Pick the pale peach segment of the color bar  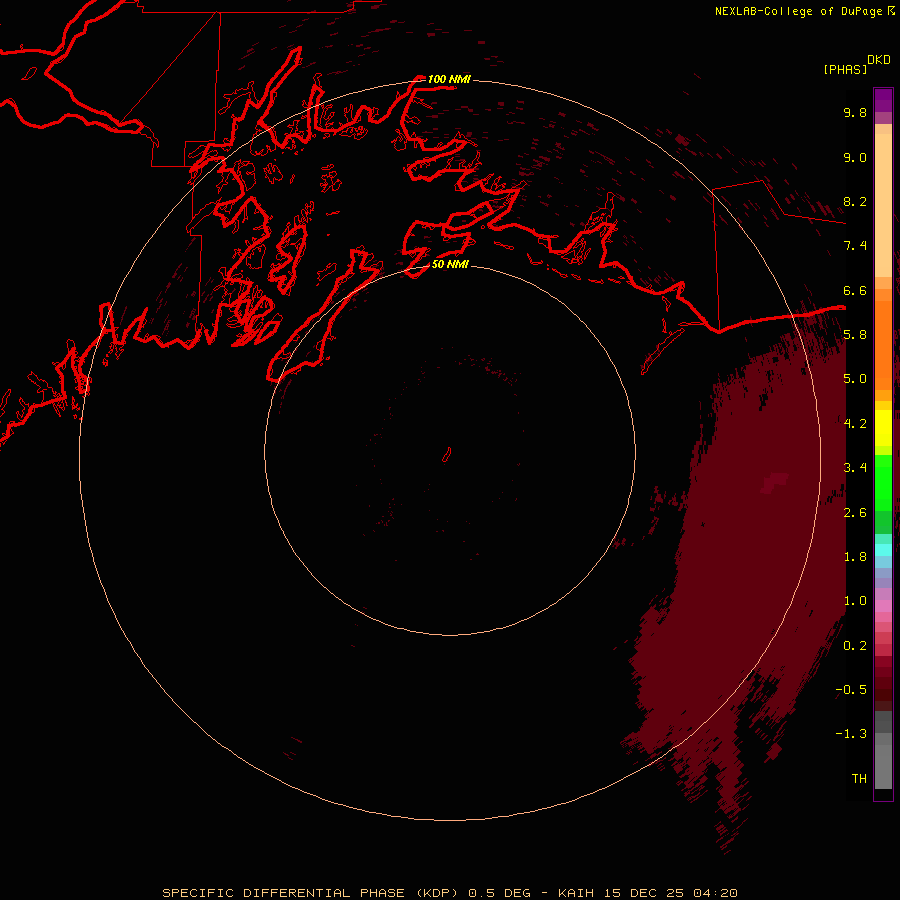pos(883,205)
